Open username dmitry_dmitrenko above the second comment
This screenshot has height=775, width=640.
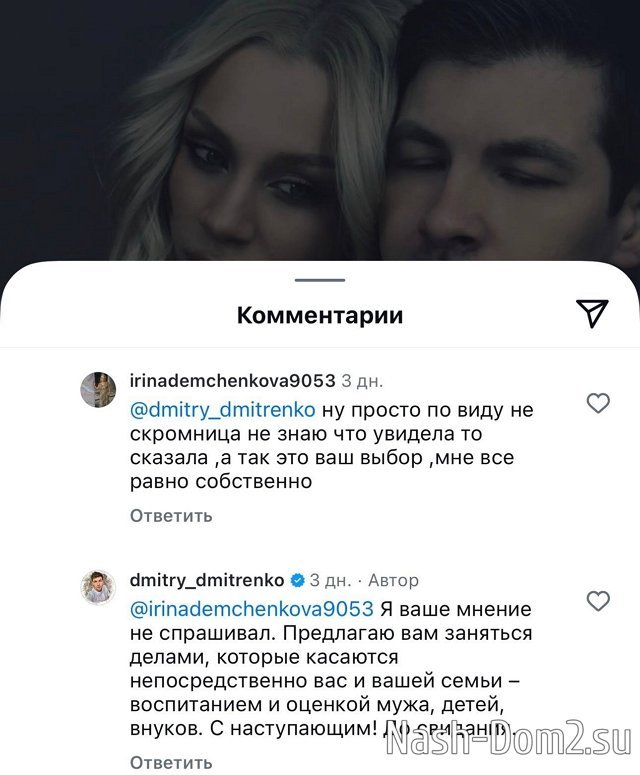pos(207,580)
